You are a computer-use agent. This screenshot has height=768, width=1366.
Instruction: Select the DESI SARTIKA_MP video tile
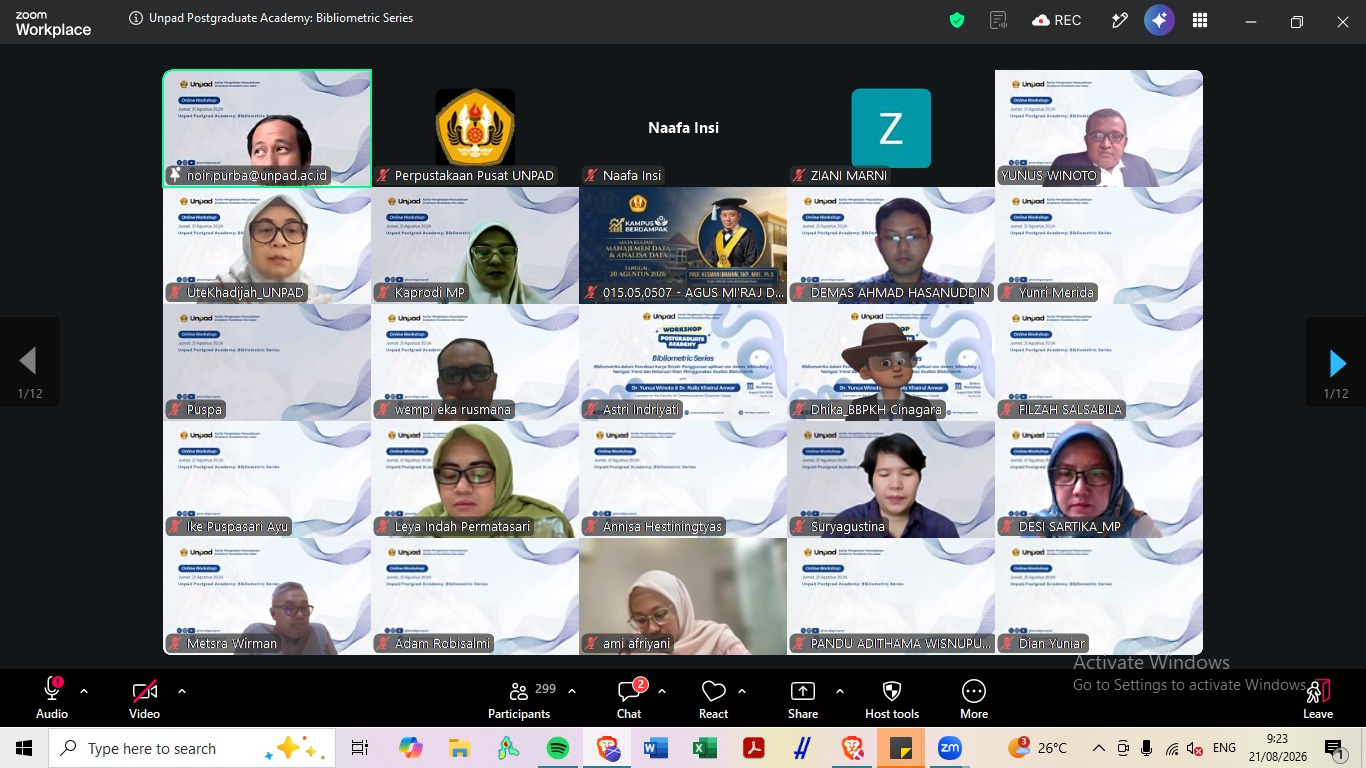click(1099, 480)
